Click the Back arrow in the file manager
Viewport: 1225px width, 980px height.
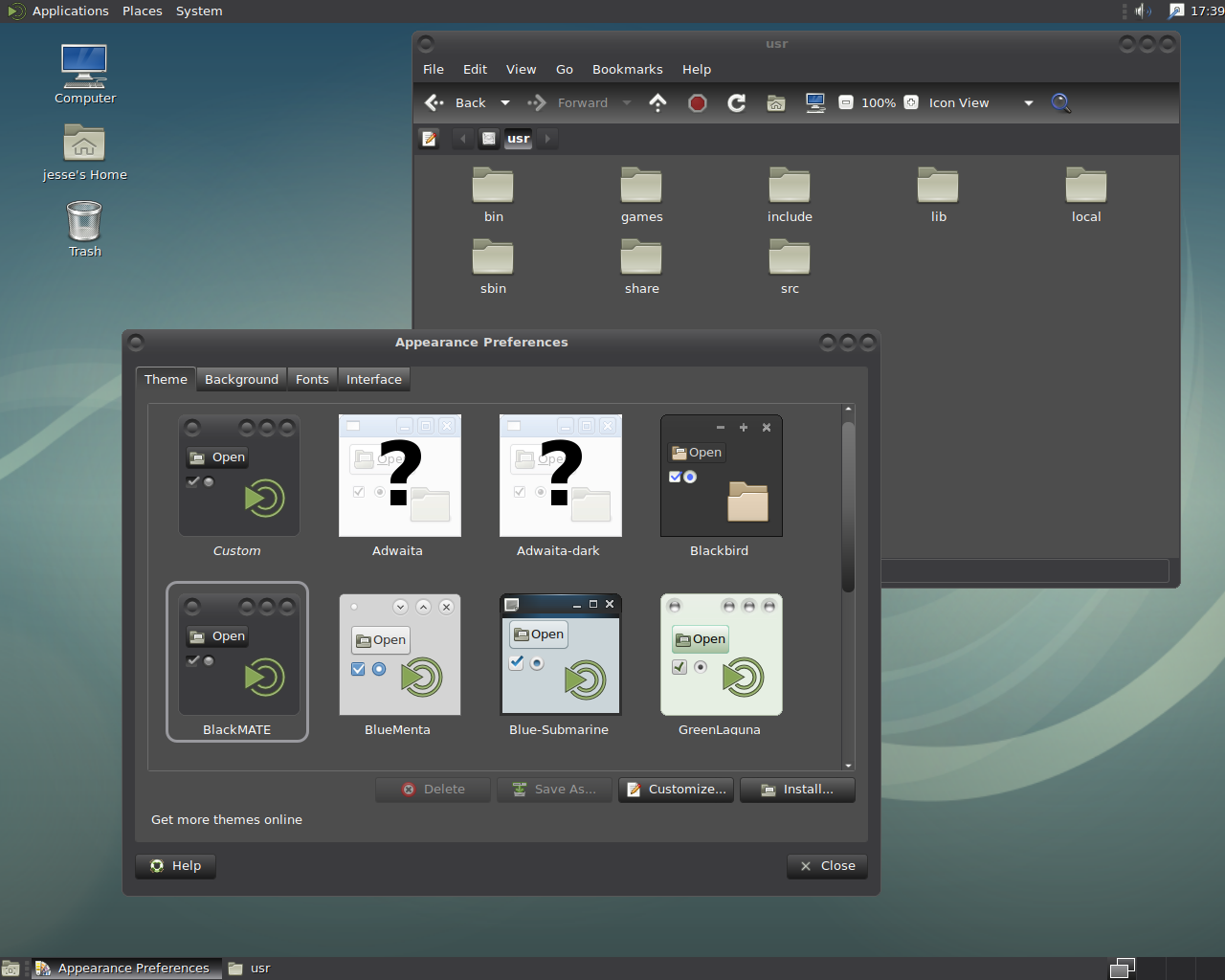click(x=455, y=102)
